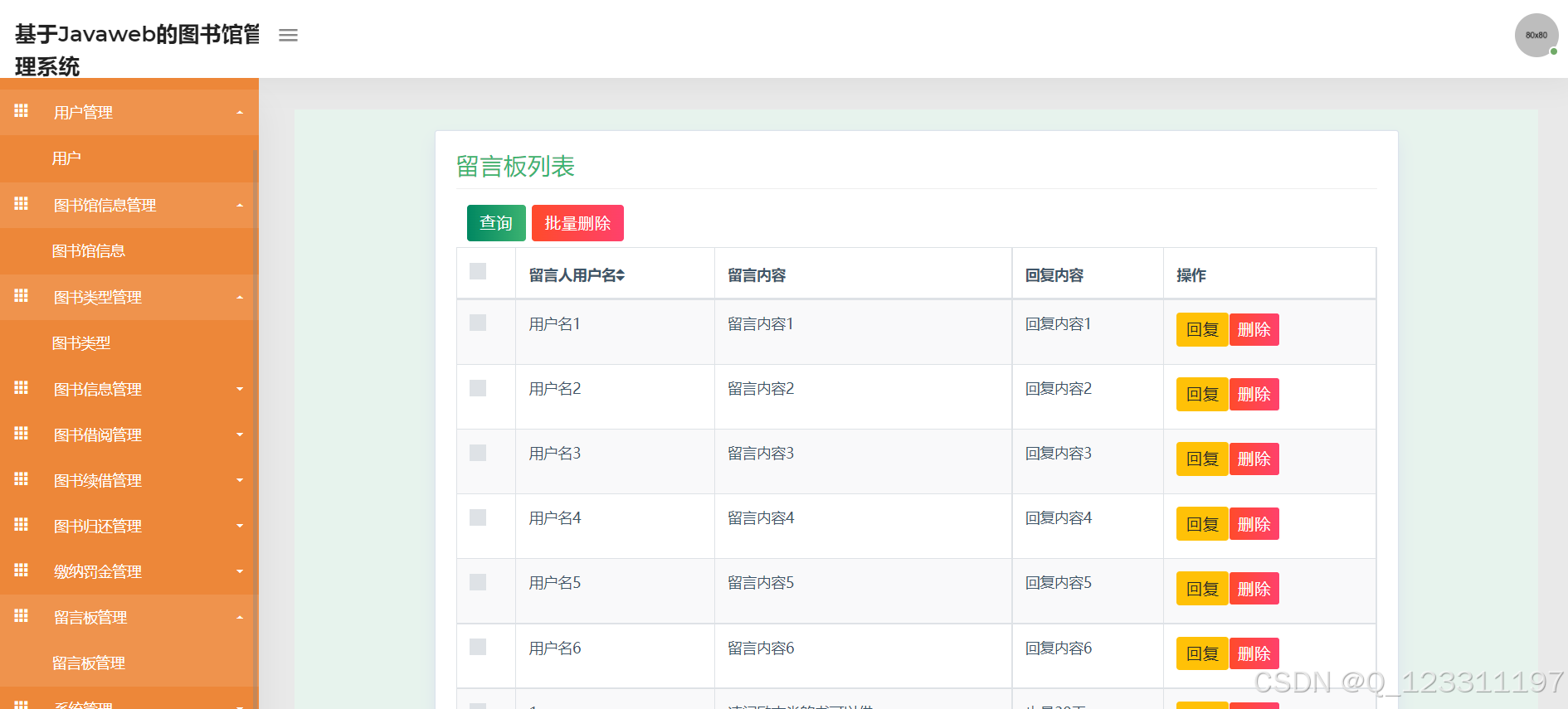1568x709 pixels.
Task: Click 删除 for 用户名4 row
Action: point(1254,524)
